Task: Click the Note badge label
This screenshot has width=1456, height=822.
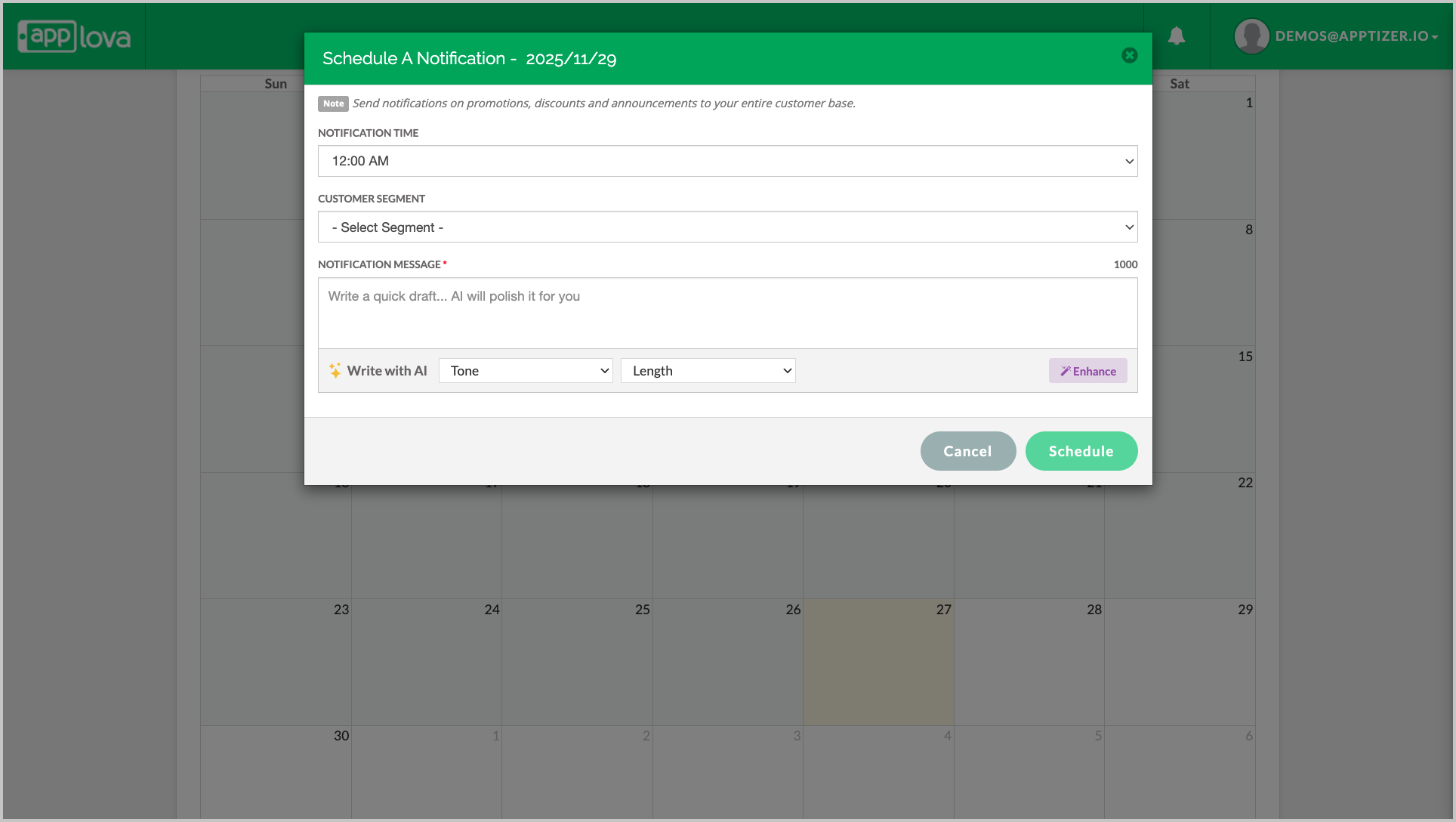Action: pos(333,104)
